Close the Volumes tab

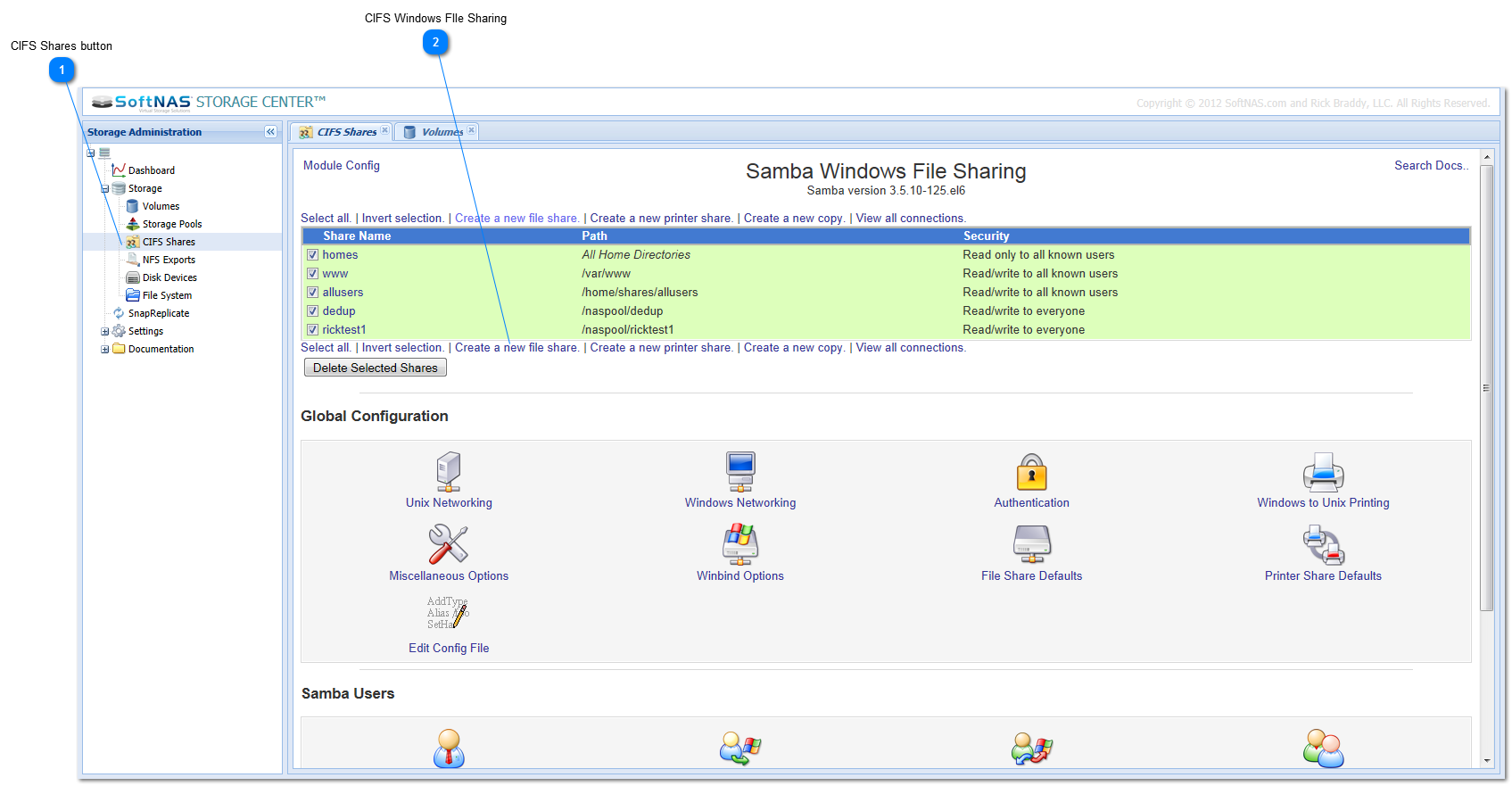(471, 130)
